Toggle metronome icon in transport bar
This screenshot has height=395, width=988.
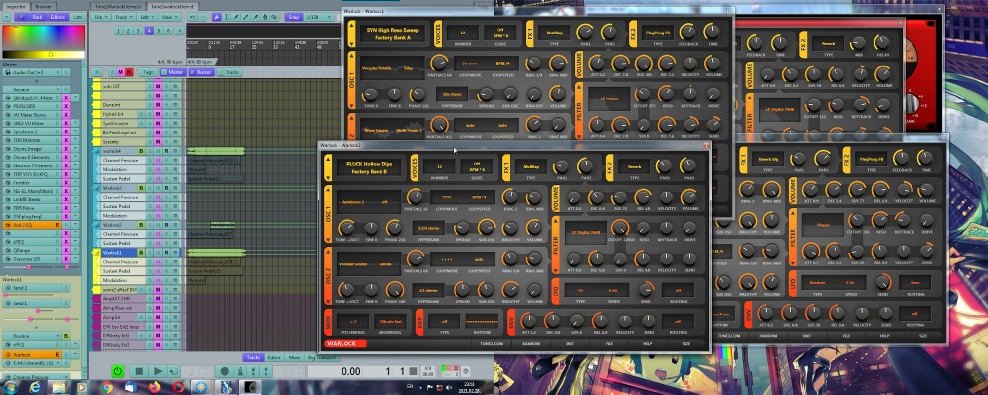click(240, 371)
